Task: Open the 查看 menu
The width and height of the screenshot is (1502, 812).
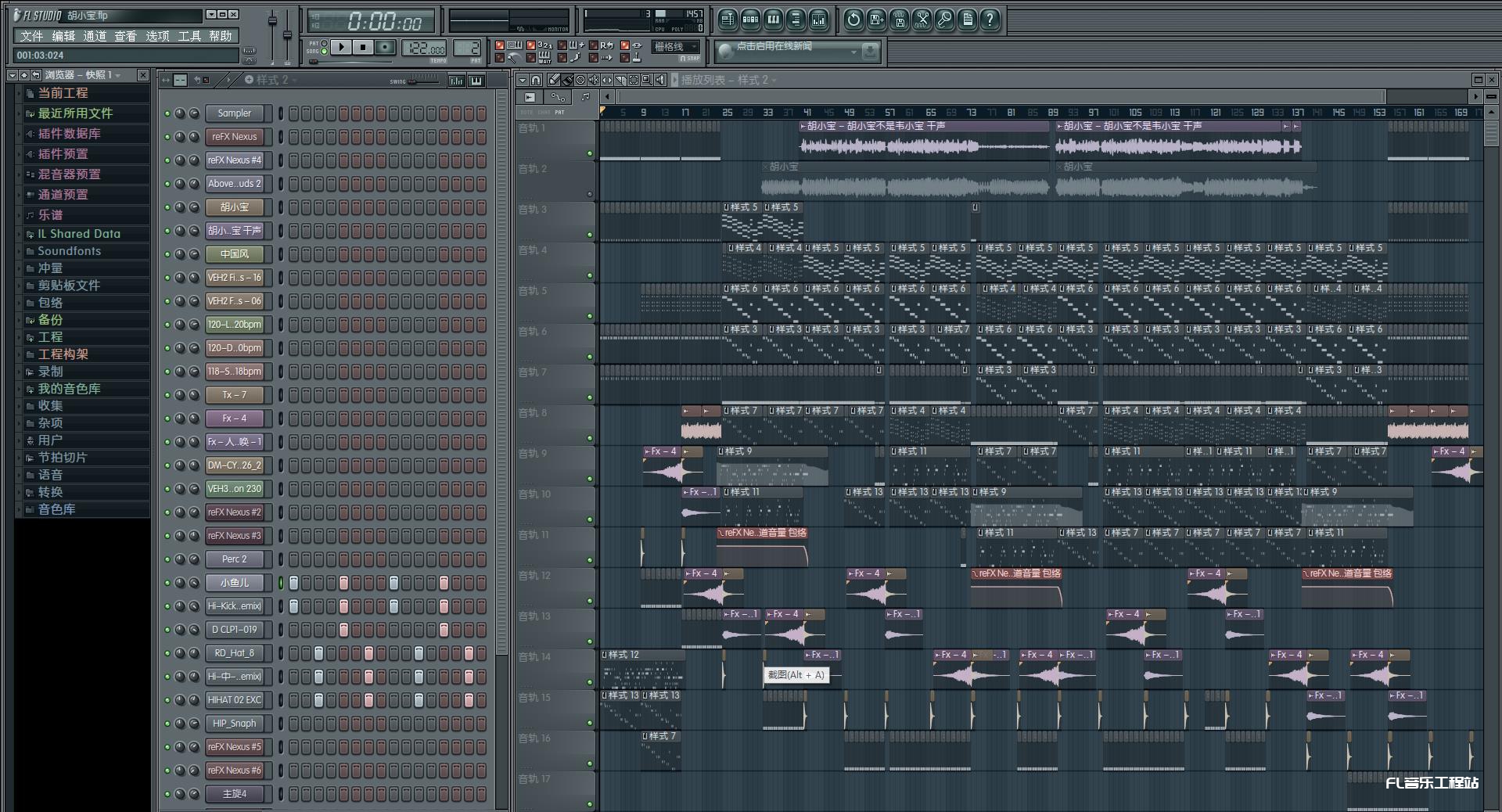Action: tap(126, 36)
